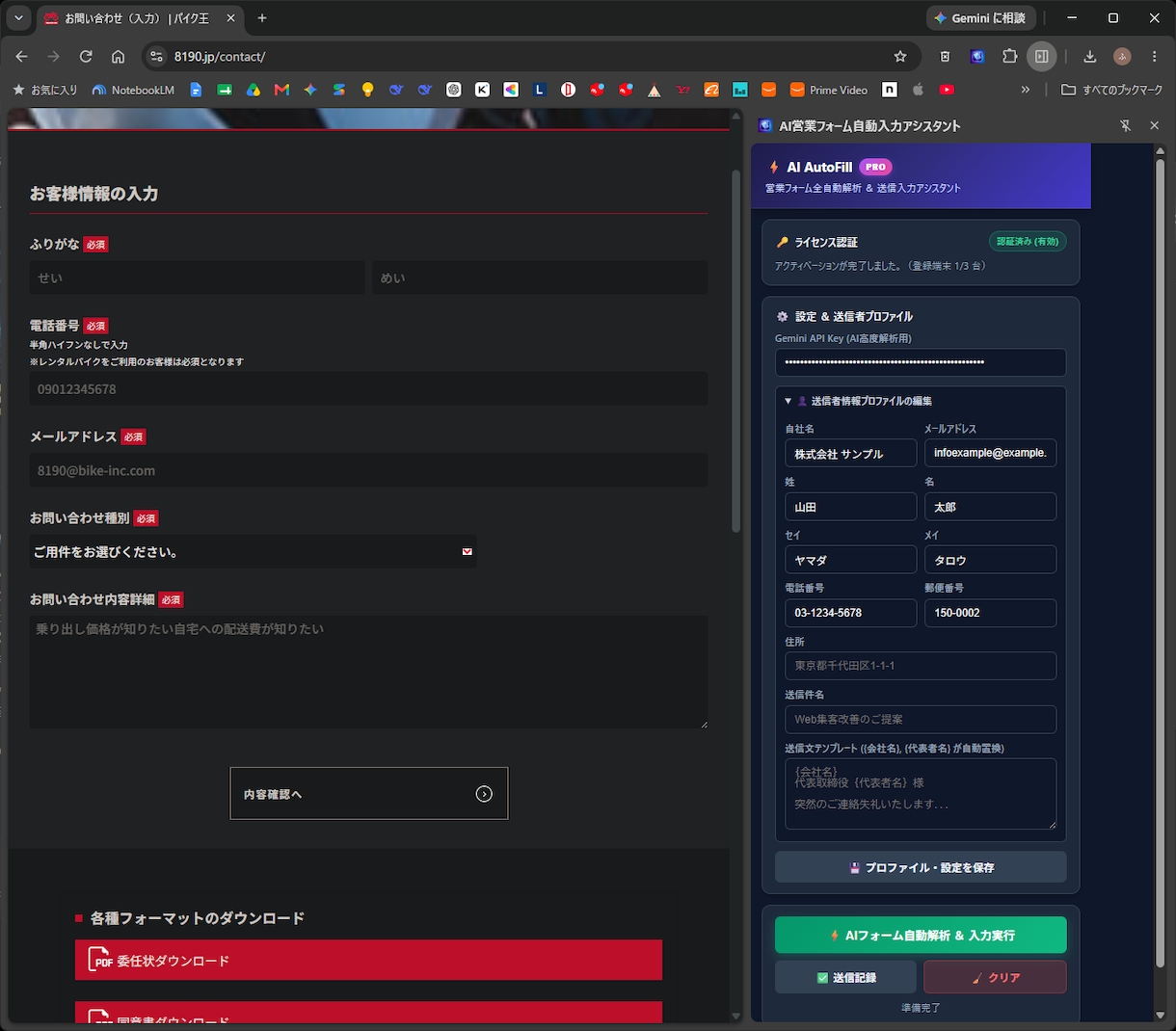1176x1031 pixels.
Task: Open the Notion bookmark
Action: pyautogui.click(x=890, y=90)
